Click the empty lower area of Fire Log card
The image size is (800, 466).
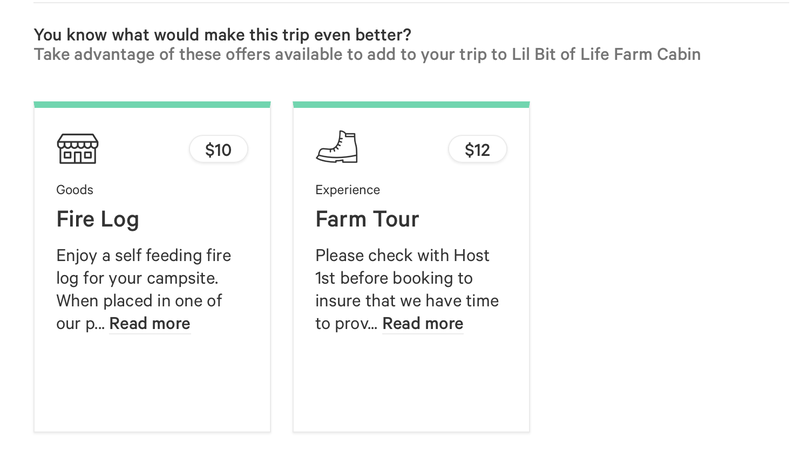[152, 385]
